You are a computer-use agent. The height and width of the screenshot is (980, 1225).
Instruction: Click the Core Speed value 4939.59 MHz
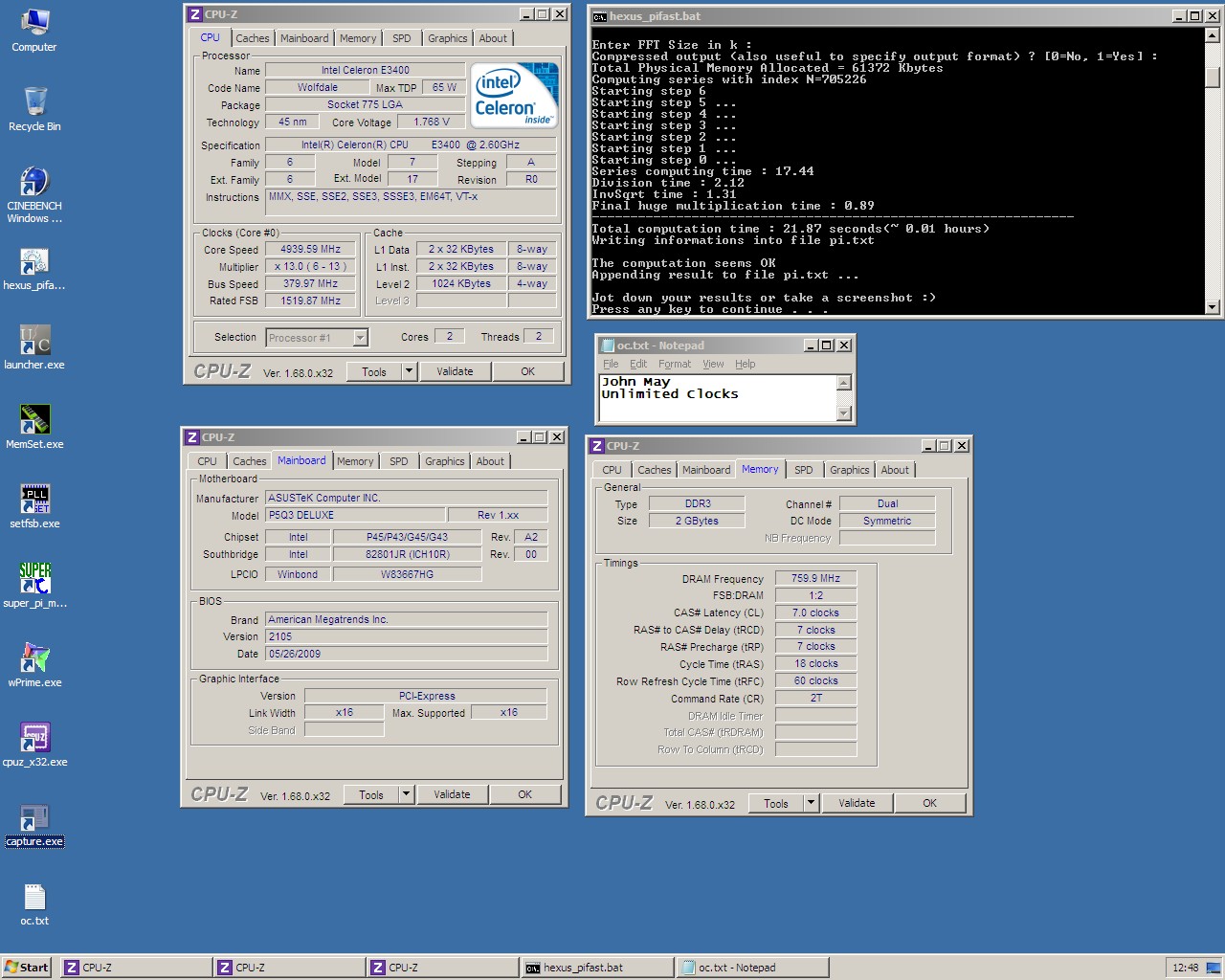point(310,249)
